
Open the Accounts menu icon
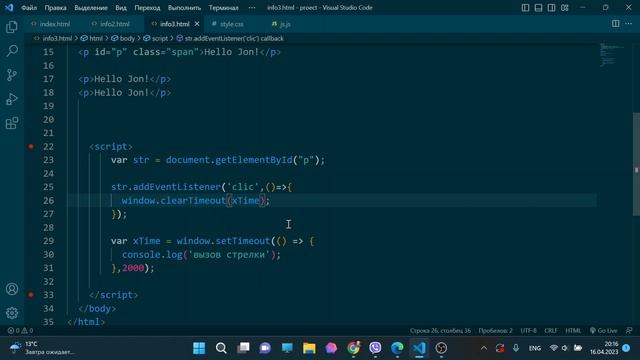click(x=12, y=289)
